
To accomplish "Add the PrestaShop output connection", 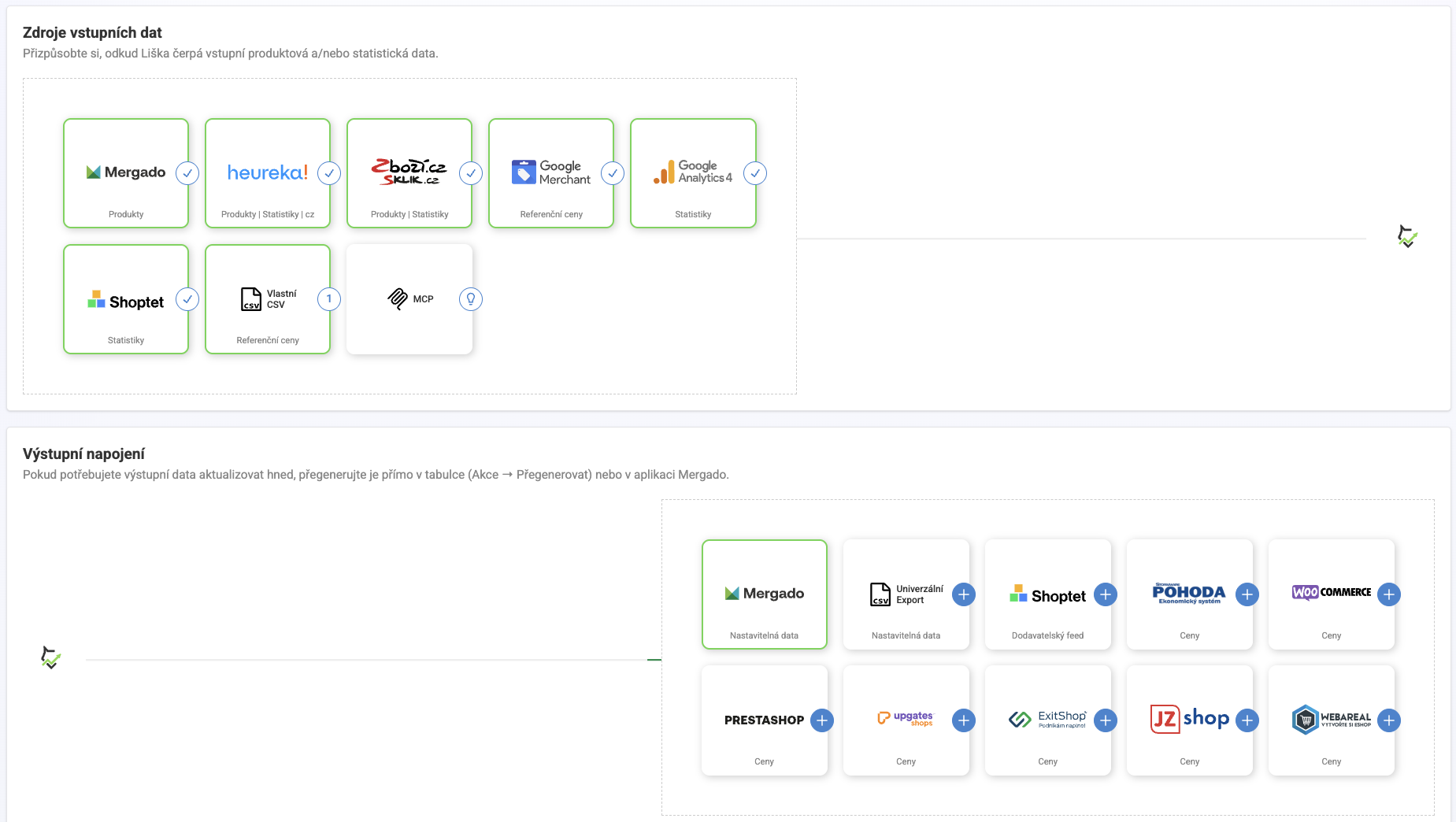I will pos(822,720).
